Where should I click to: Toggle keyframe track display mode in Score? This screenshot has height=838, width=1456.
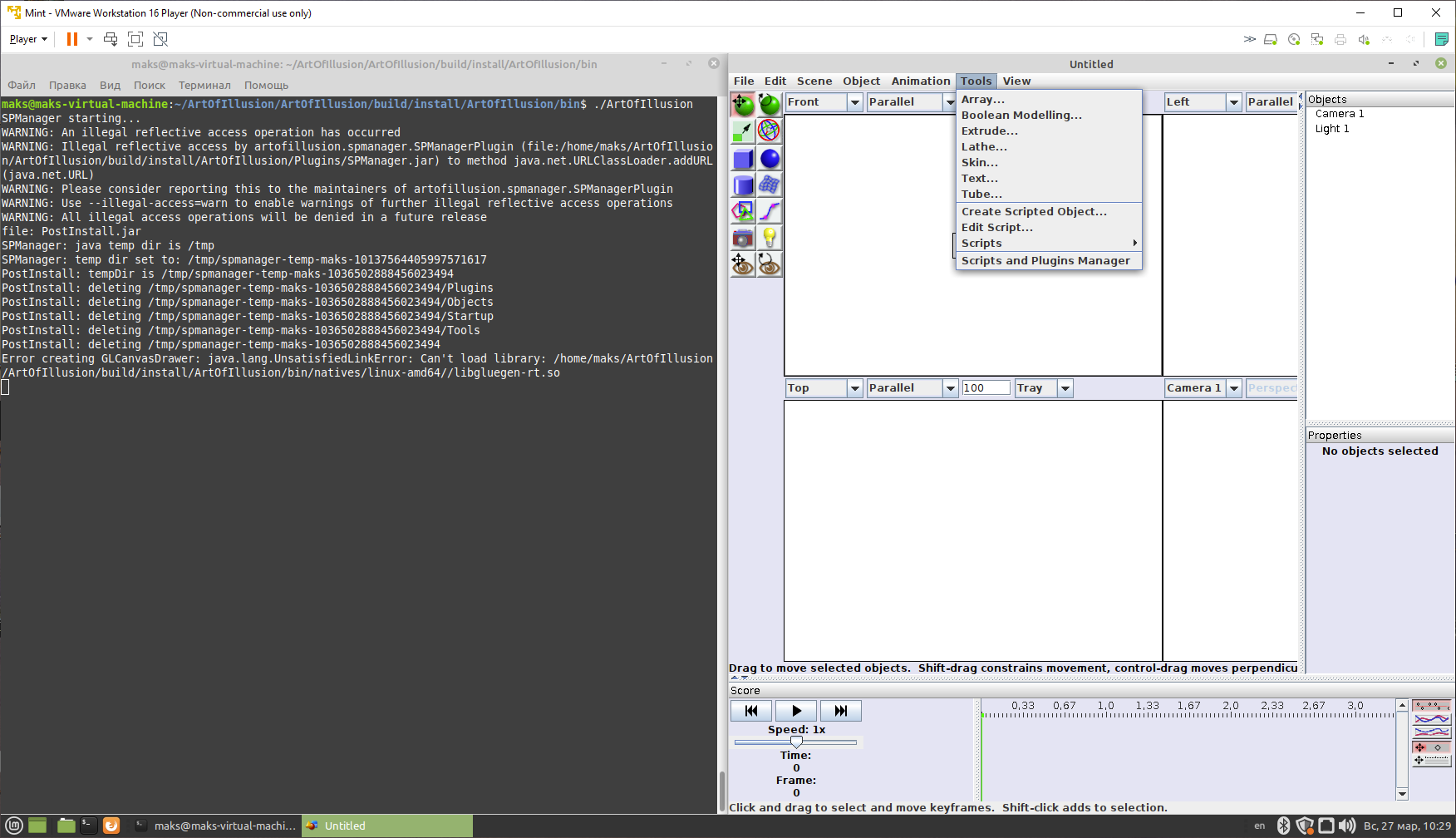[x=1431, y=706]
